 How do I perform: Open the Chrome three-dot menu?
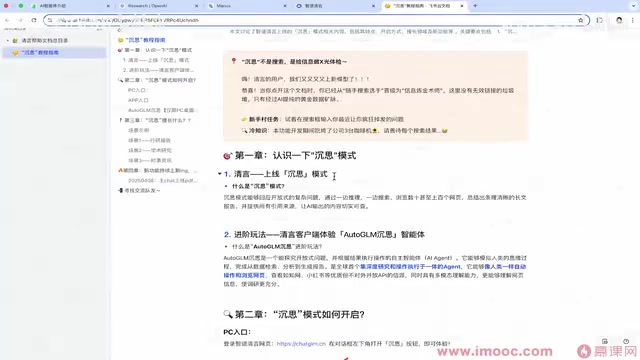633,20
